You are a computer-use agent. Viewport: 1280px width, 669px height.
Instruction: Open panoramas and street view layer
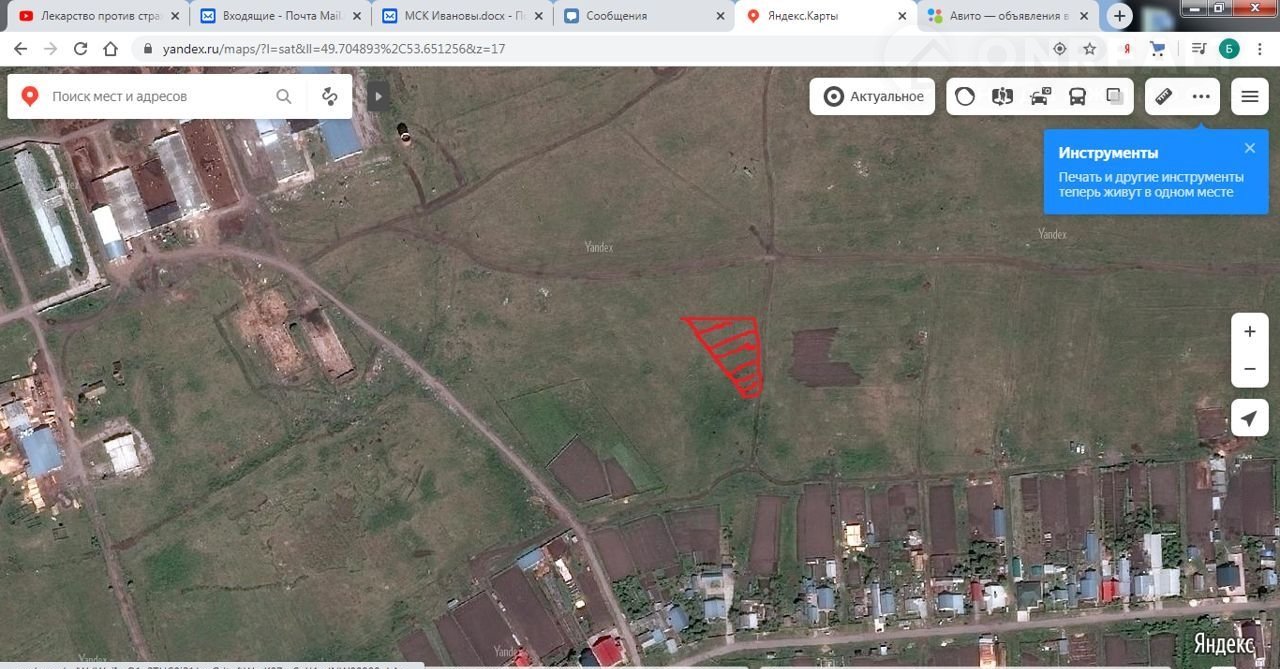click(1002, 97)
